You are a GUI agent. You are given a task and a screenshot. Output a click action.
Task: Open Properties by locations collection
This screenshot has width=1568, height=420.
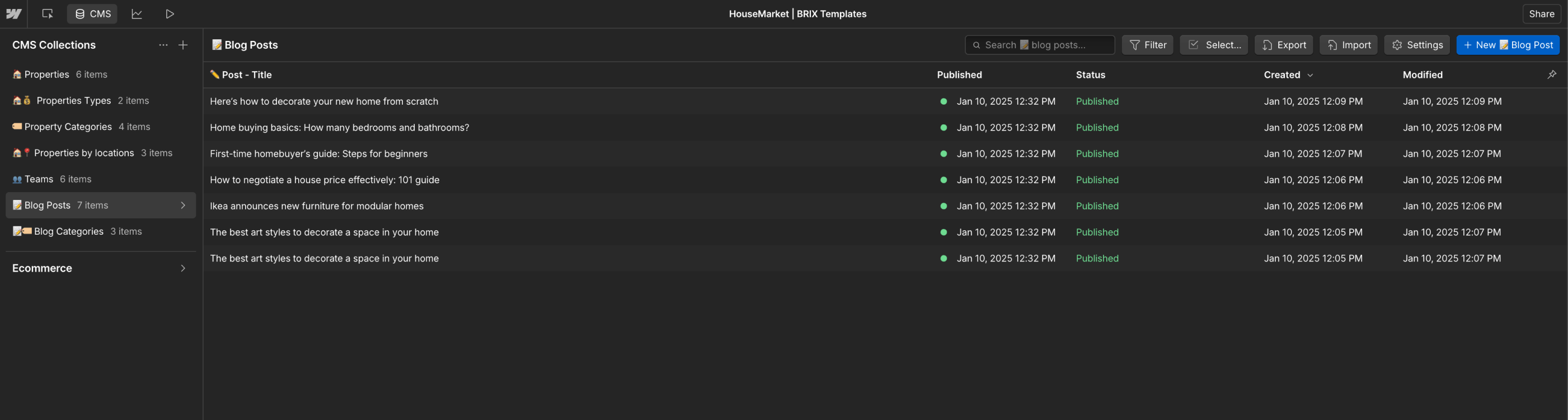click(x=100, y=153)
